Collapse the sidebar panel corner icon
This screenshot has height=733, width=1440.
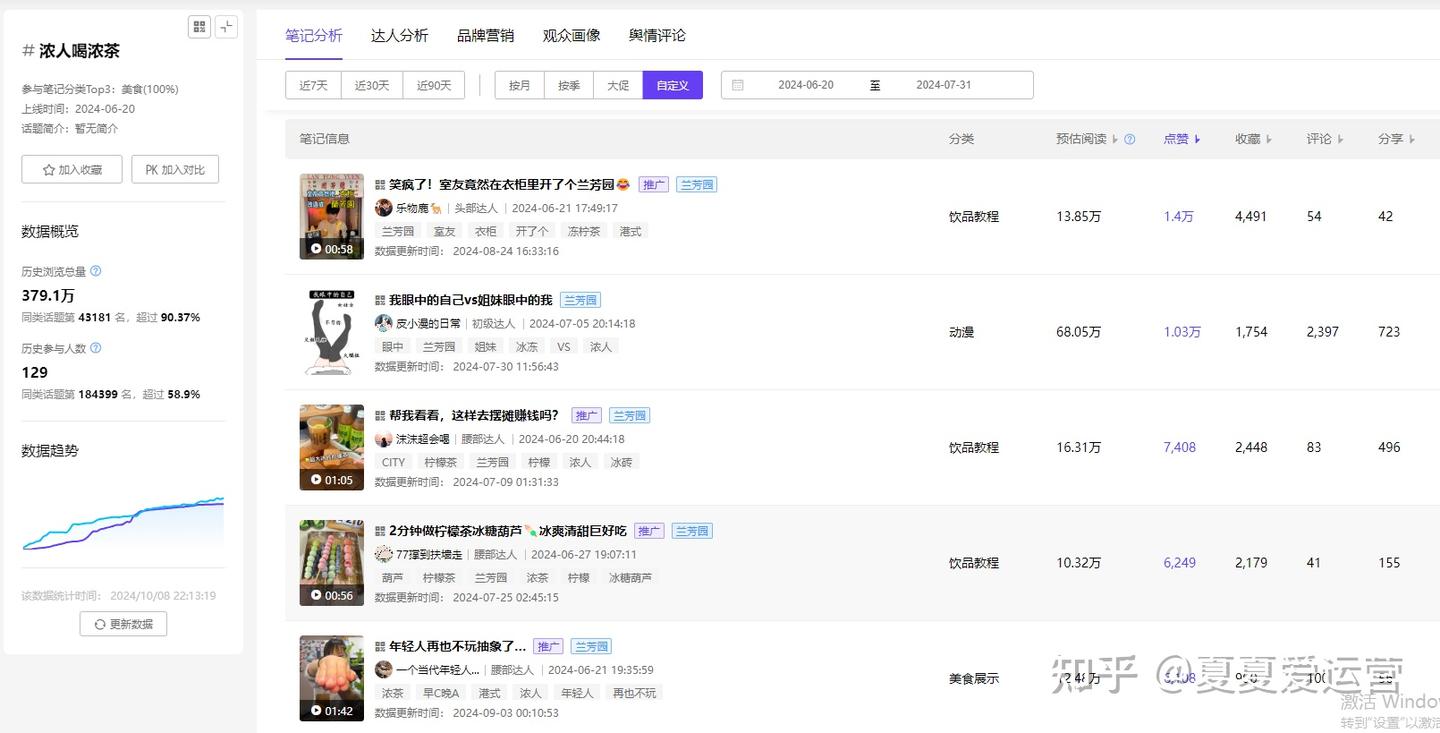point(227,27)
